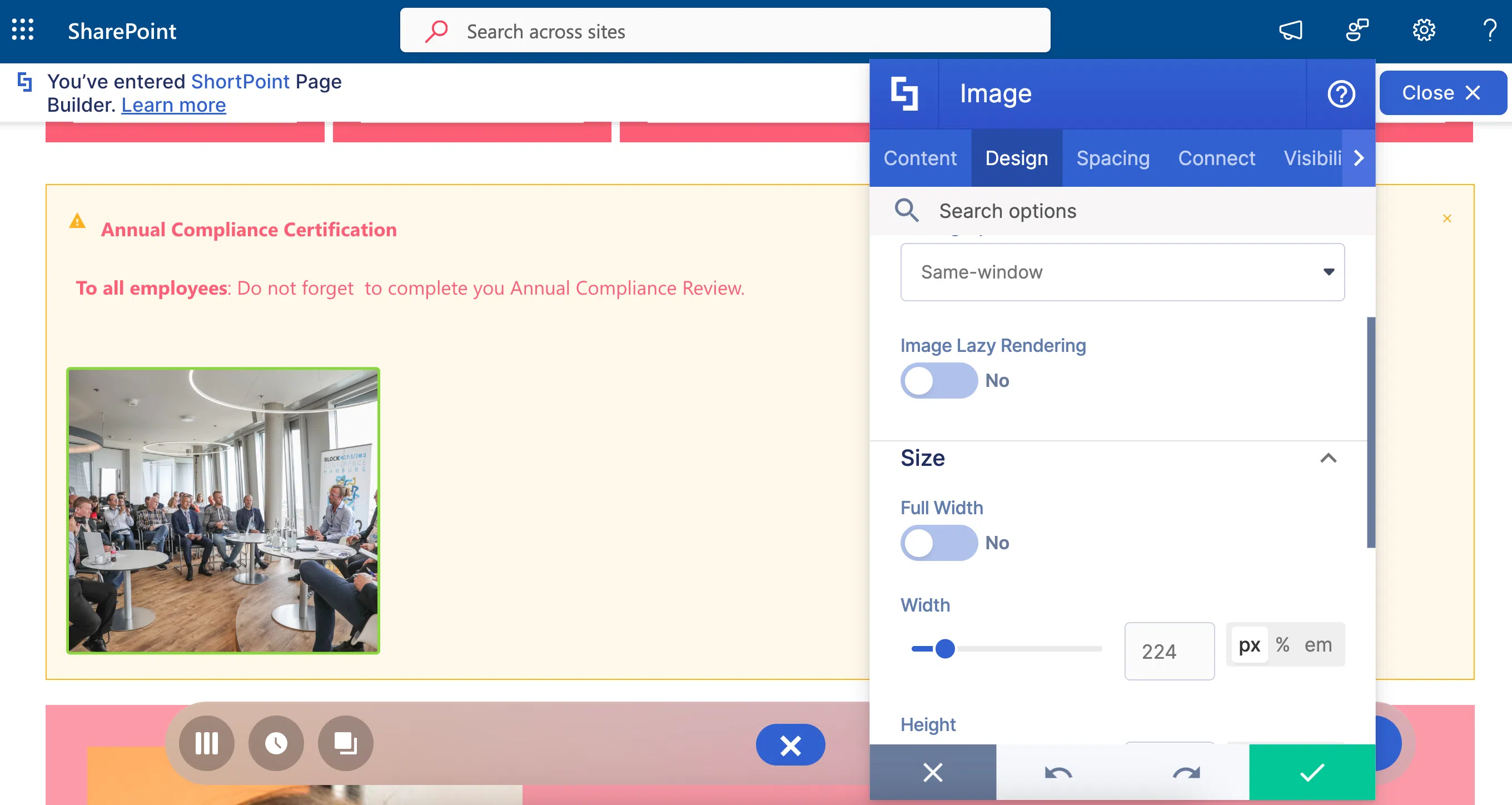
Task: Open the SharePoint settings gear
Action: [1424, 30]
